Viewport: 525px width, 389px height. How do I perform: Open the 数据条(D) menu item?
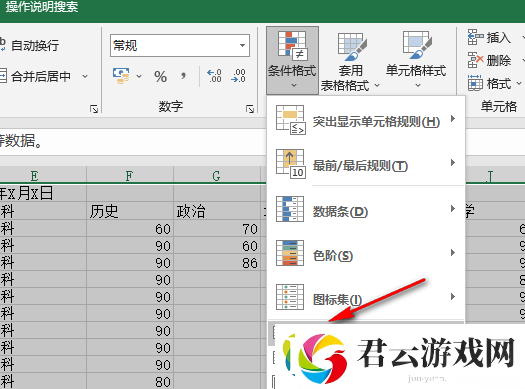click(x=366, y=210)
